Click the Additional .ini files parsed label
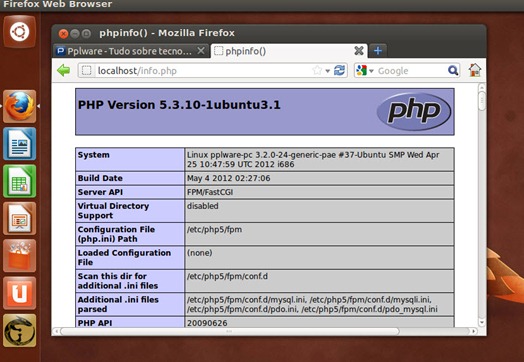Image resolution: width=524 pixels, height=362 pixels. click(118, 305)
